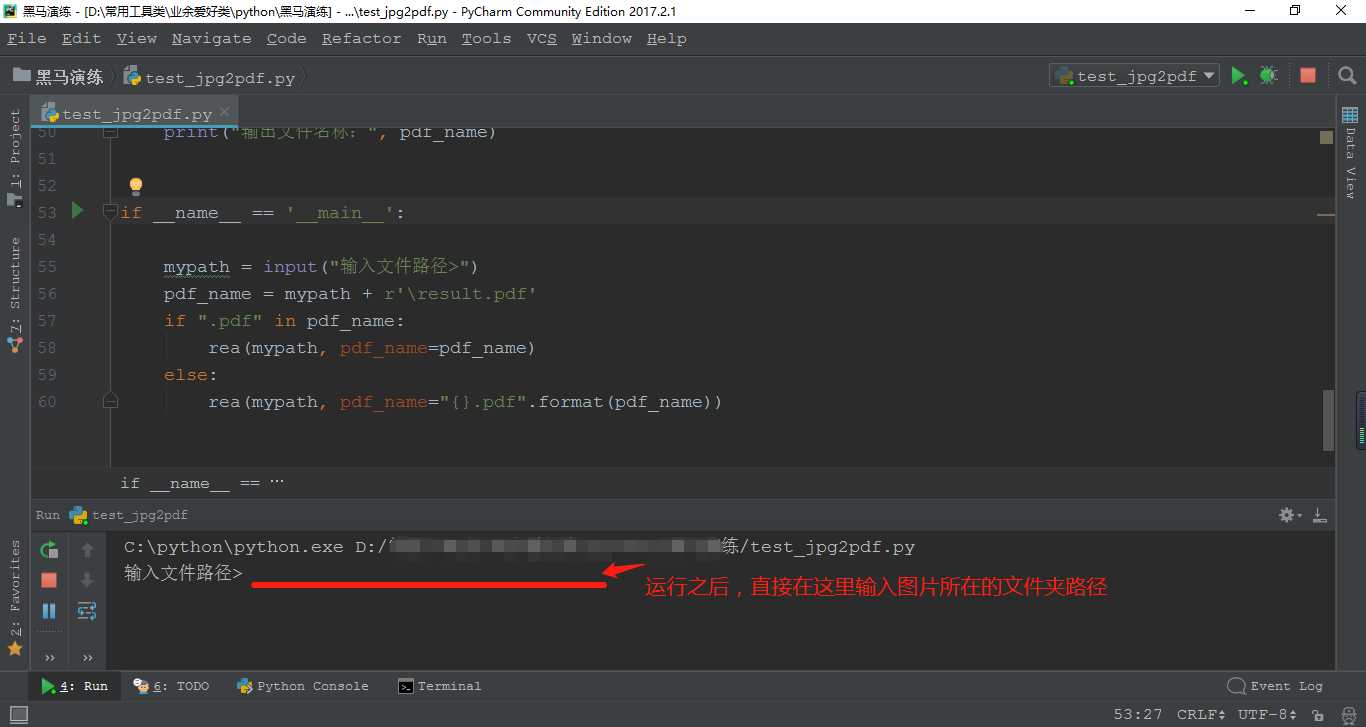Screen dimensions: 1366x727
Task: Open the Window menu
Action: [x=601, y=38]
